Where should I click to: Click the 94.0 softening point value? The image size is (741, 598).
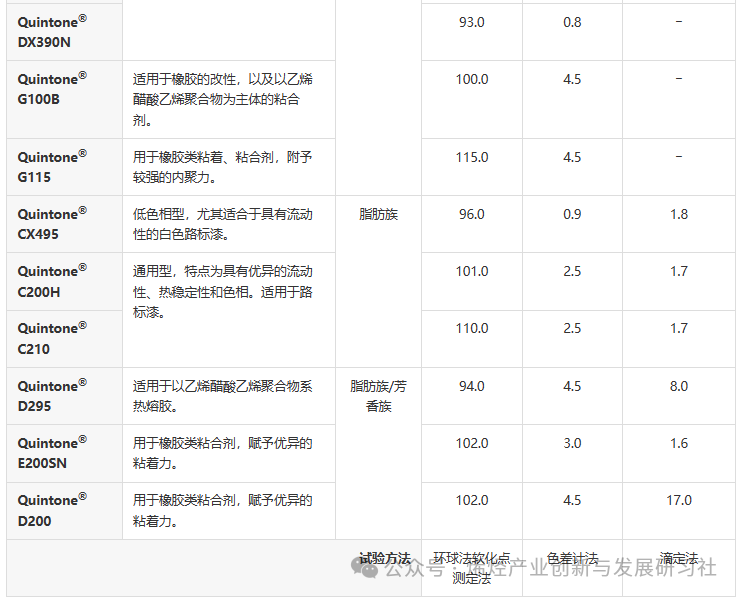[x=472, y=387]
